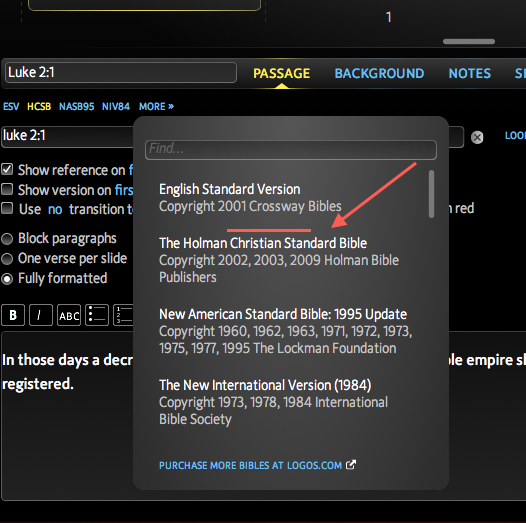
Task: Toggle italic formatting button
Action: (x=41, y=315)
